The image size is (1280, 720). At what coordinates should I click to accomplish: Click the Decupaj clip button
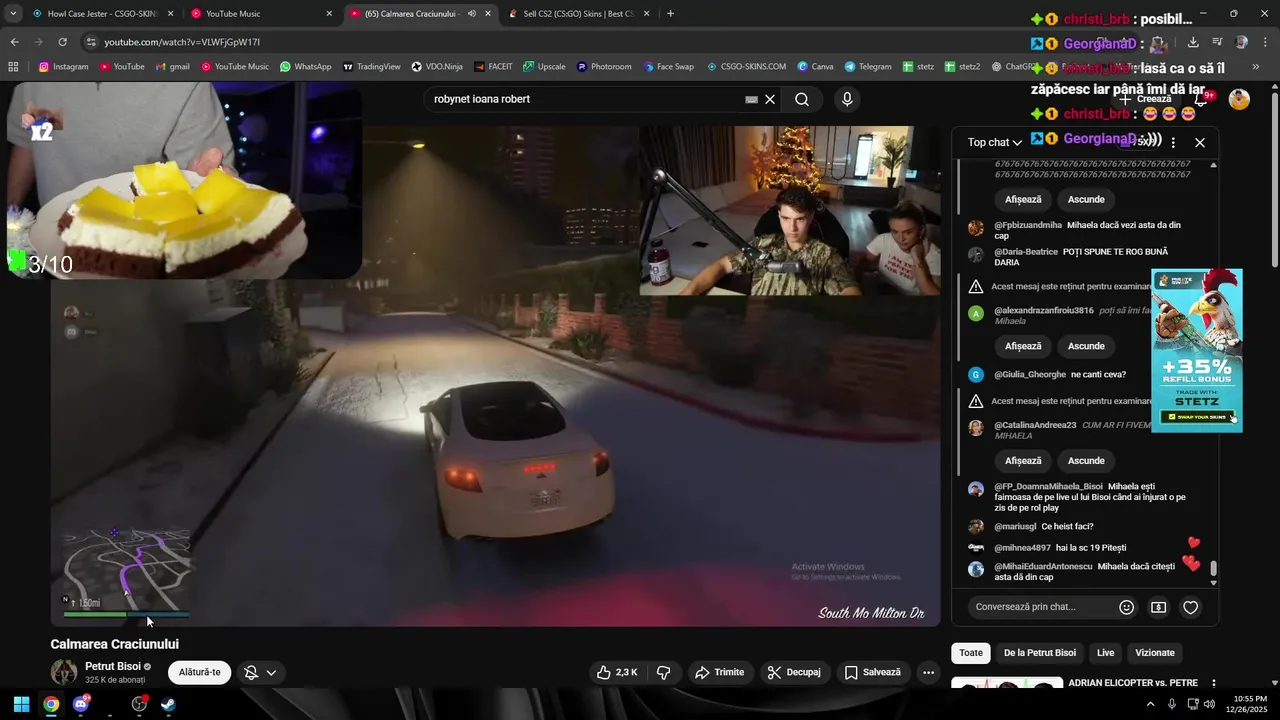click(x=795, y=672)
